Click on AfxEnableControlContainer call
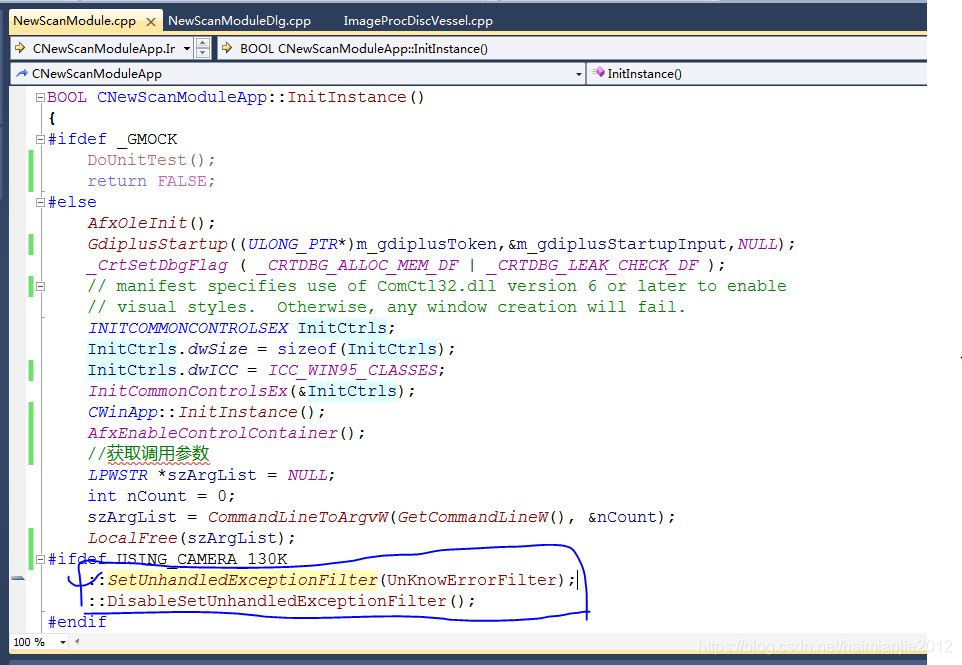The width and height of the screenshot is (962, 665). 213,433
